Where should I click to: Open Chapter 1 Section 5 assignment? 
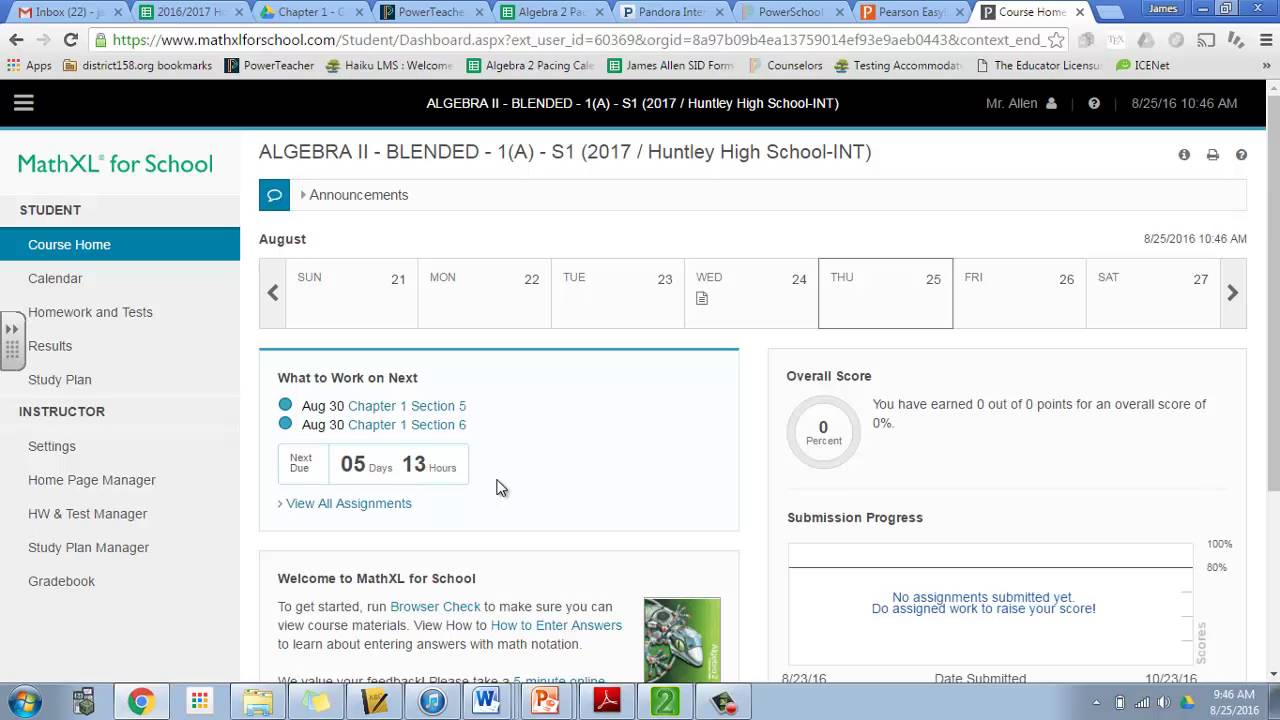pyautogui.click(x=407, y=406)
